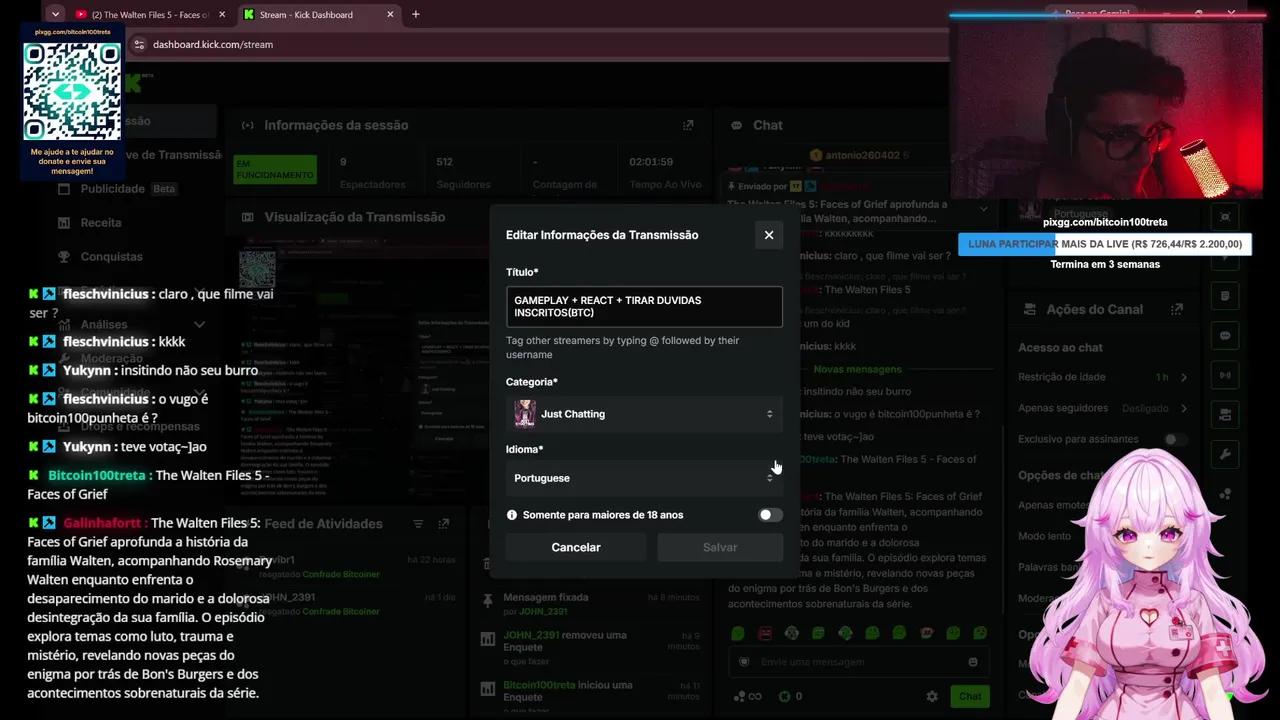Image resolution: width=1280 pixels, height=720 pixels.
Task: Click the notes document icon in right rail
Action: tap(1225, 296)
